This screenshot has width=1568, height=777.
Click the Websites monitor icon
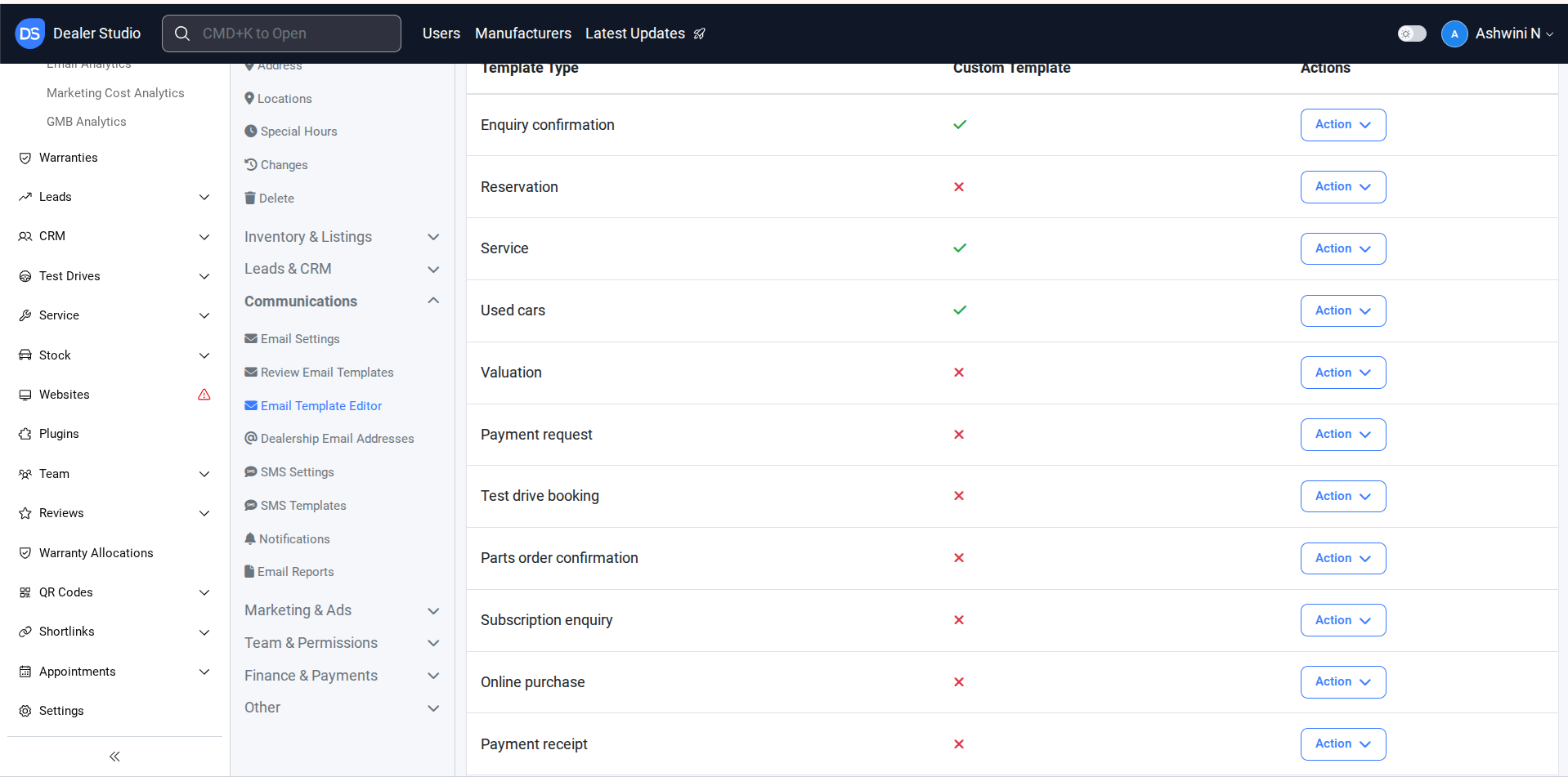[x=25, y=395]
